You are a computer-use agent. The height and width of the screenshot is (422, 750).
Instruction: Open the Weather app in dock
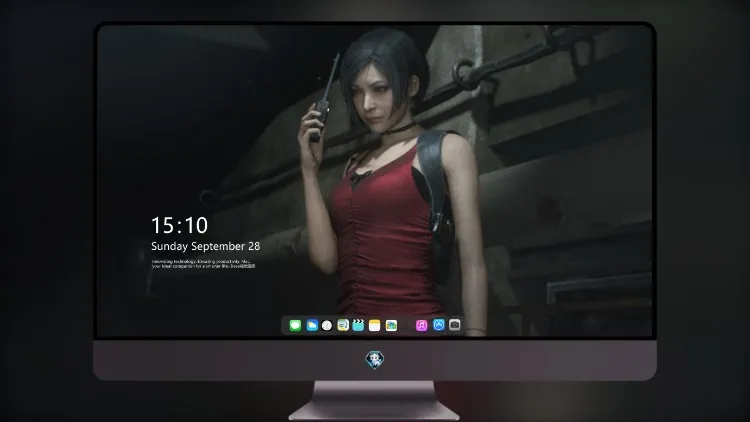click(312, 325)
